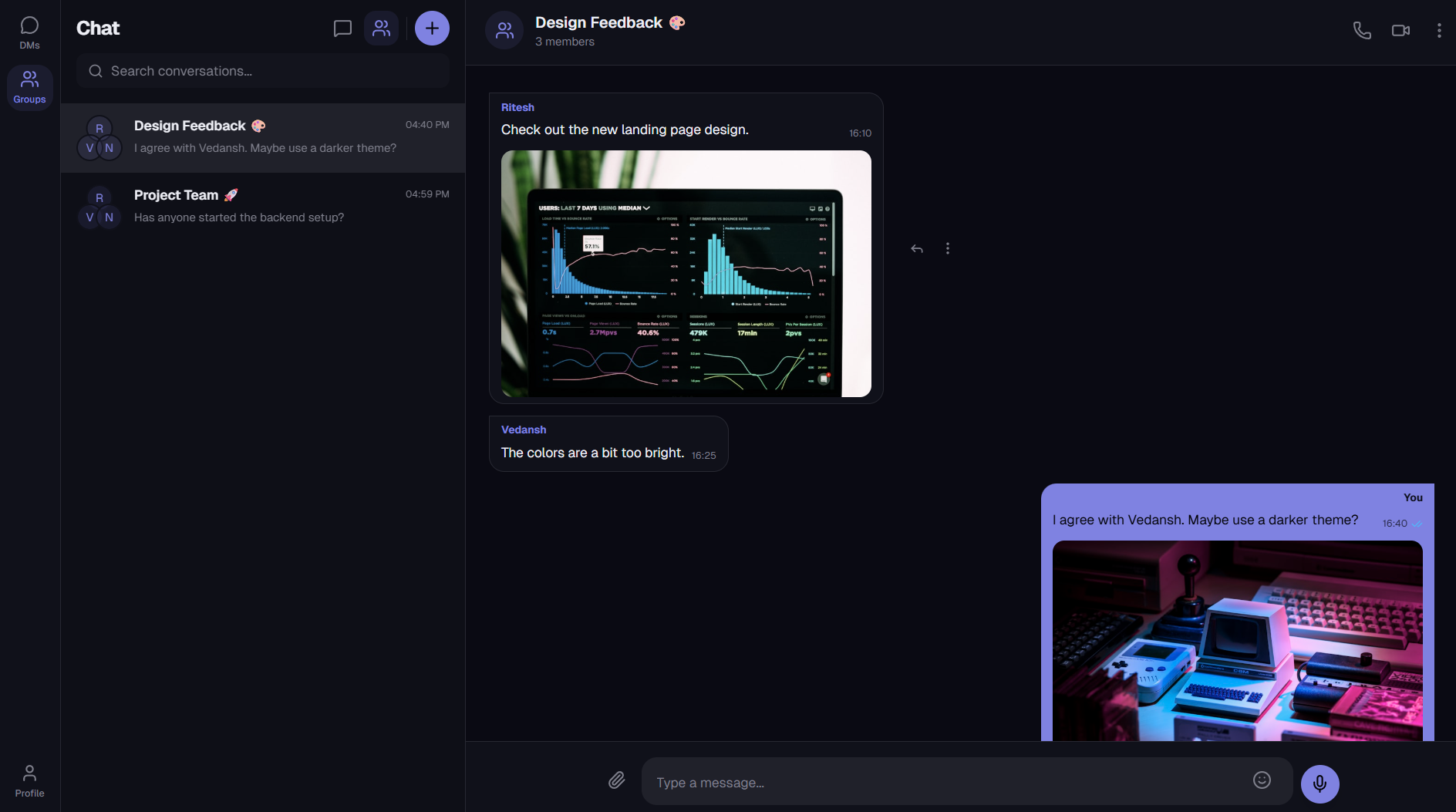Open the Project Team conversation
1456x812 pixels.
pyautogui.click(x=262, y=207)
